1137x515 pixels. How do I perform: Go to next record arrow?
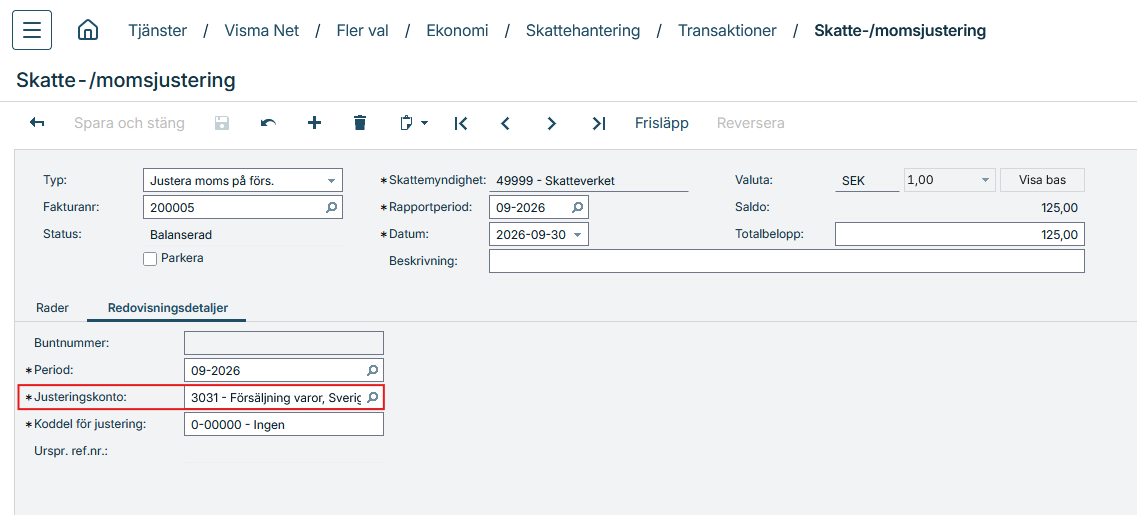click(x=551, y=123)
